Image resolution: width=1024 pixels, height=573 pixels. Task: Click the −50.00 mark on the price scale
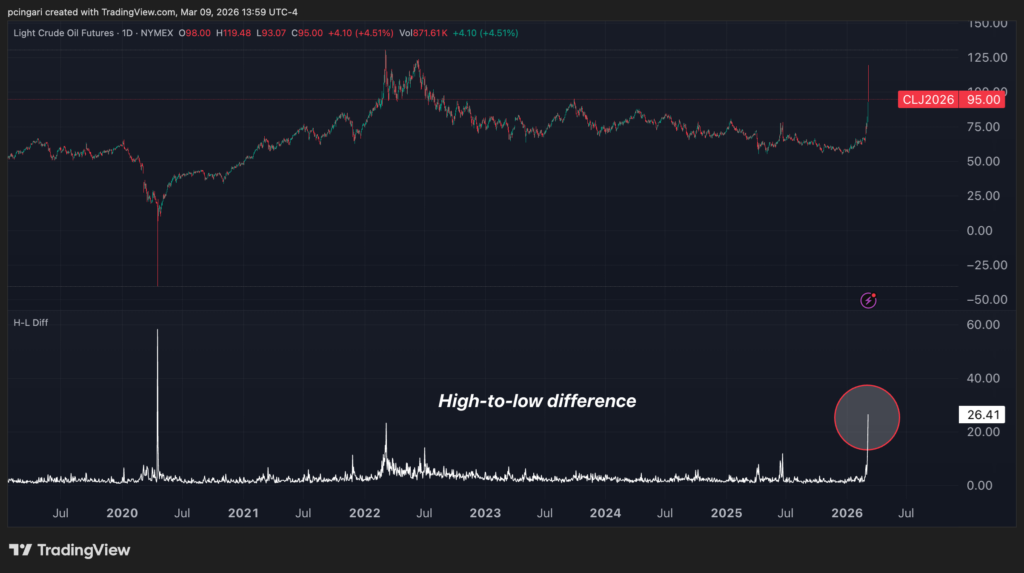click(x=984, y=300)
